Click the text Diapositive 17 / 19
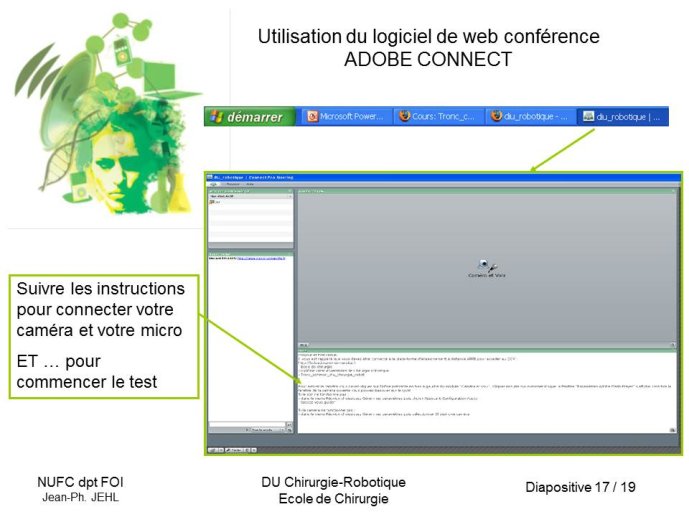689x517 pixels. (580, 487)
